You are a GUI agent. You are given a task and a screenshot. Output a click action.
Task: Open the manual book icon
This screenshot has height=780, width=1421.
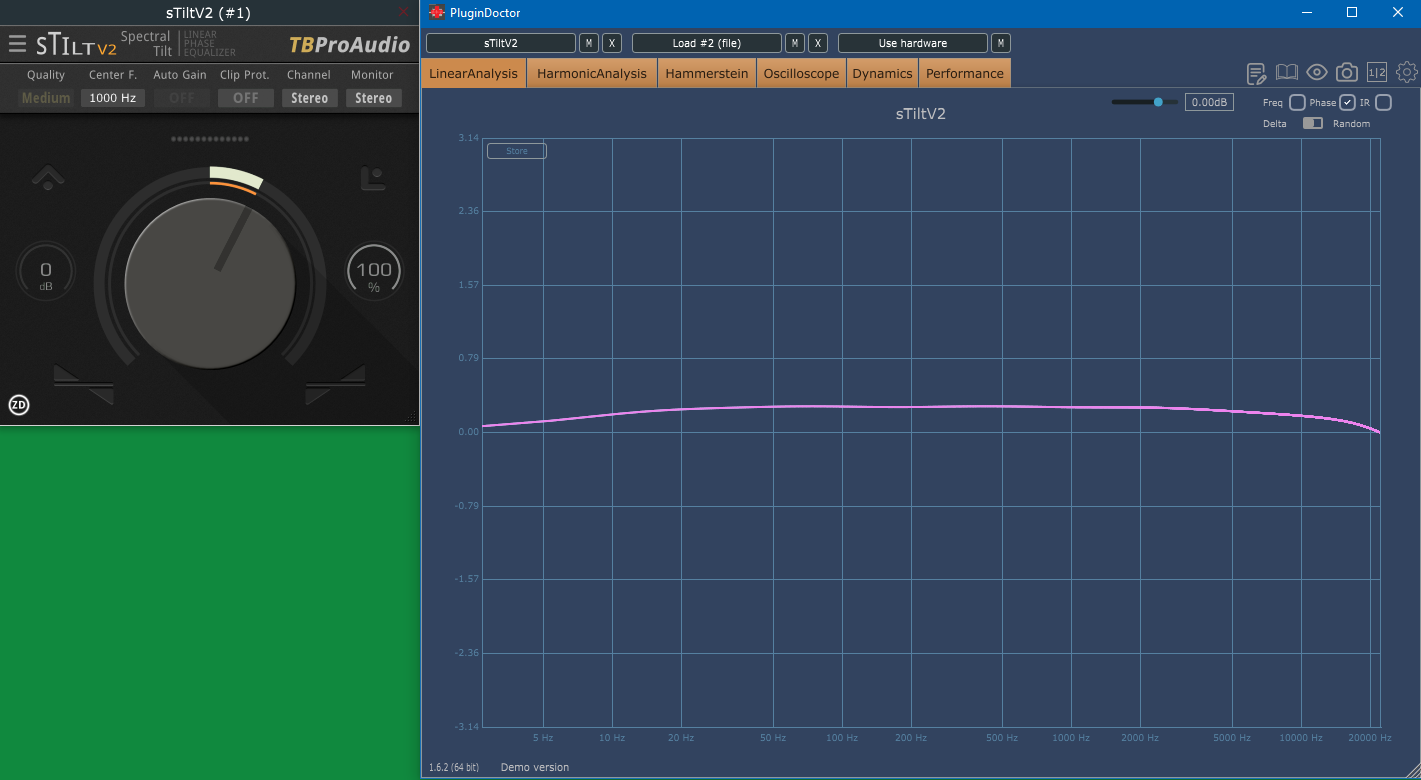[x=1286, y=72]
